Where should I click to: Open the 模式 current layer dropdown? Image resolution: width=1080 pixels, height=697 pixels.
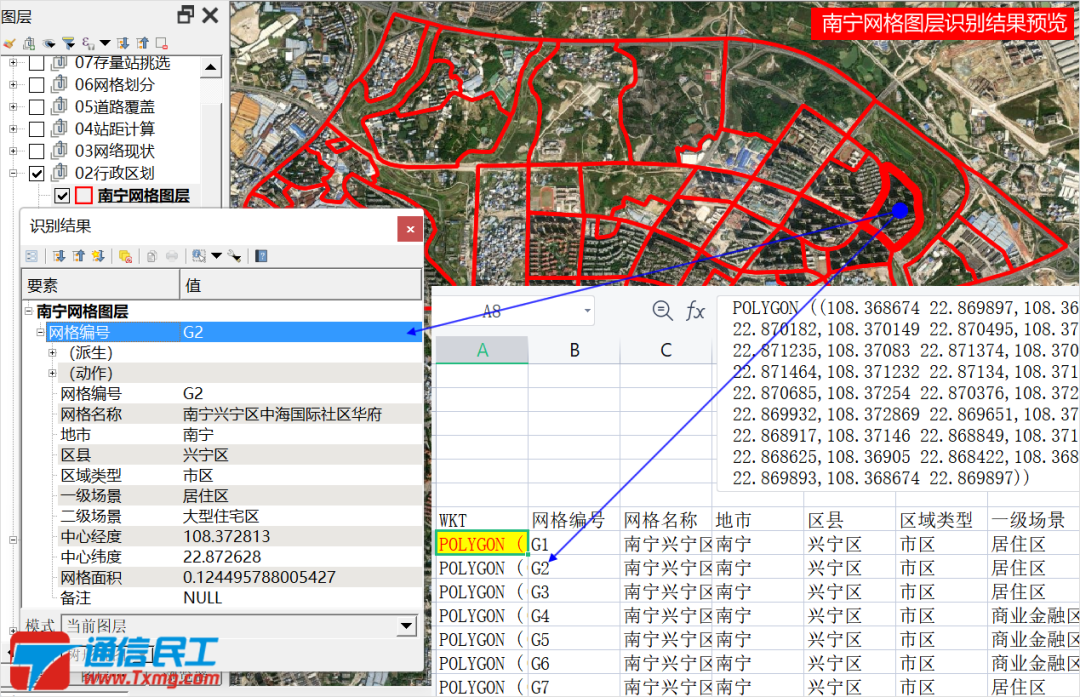[405, 626]
